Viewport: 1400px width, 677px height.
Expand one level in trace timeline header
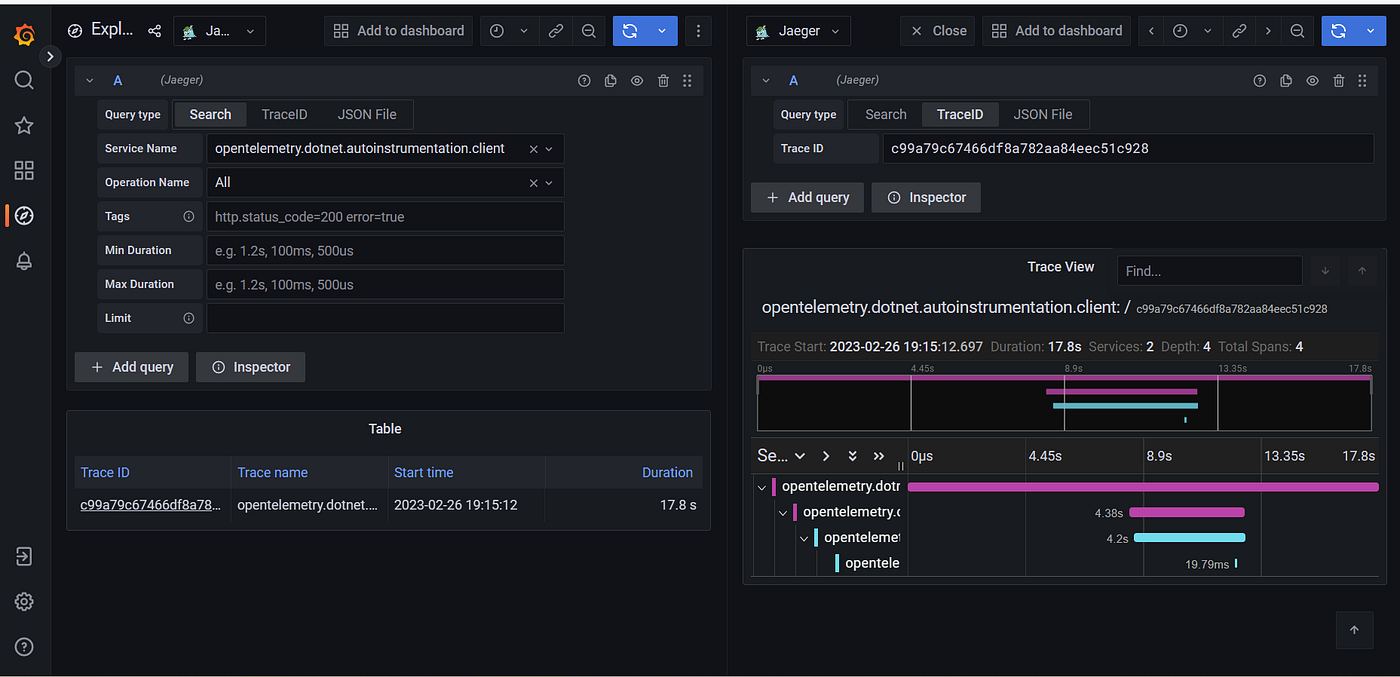coord(826,456)
